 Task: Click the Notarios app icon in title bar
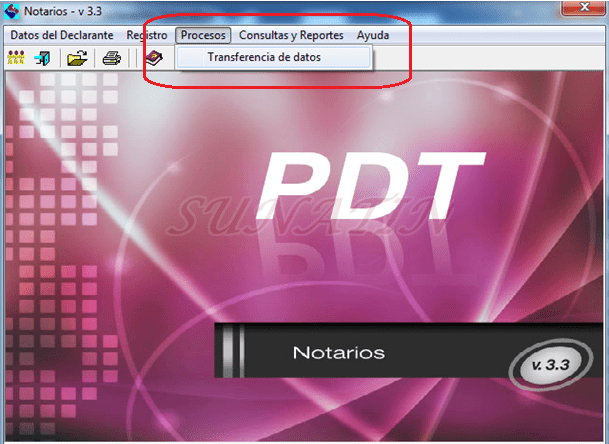(x=11, y=12)
